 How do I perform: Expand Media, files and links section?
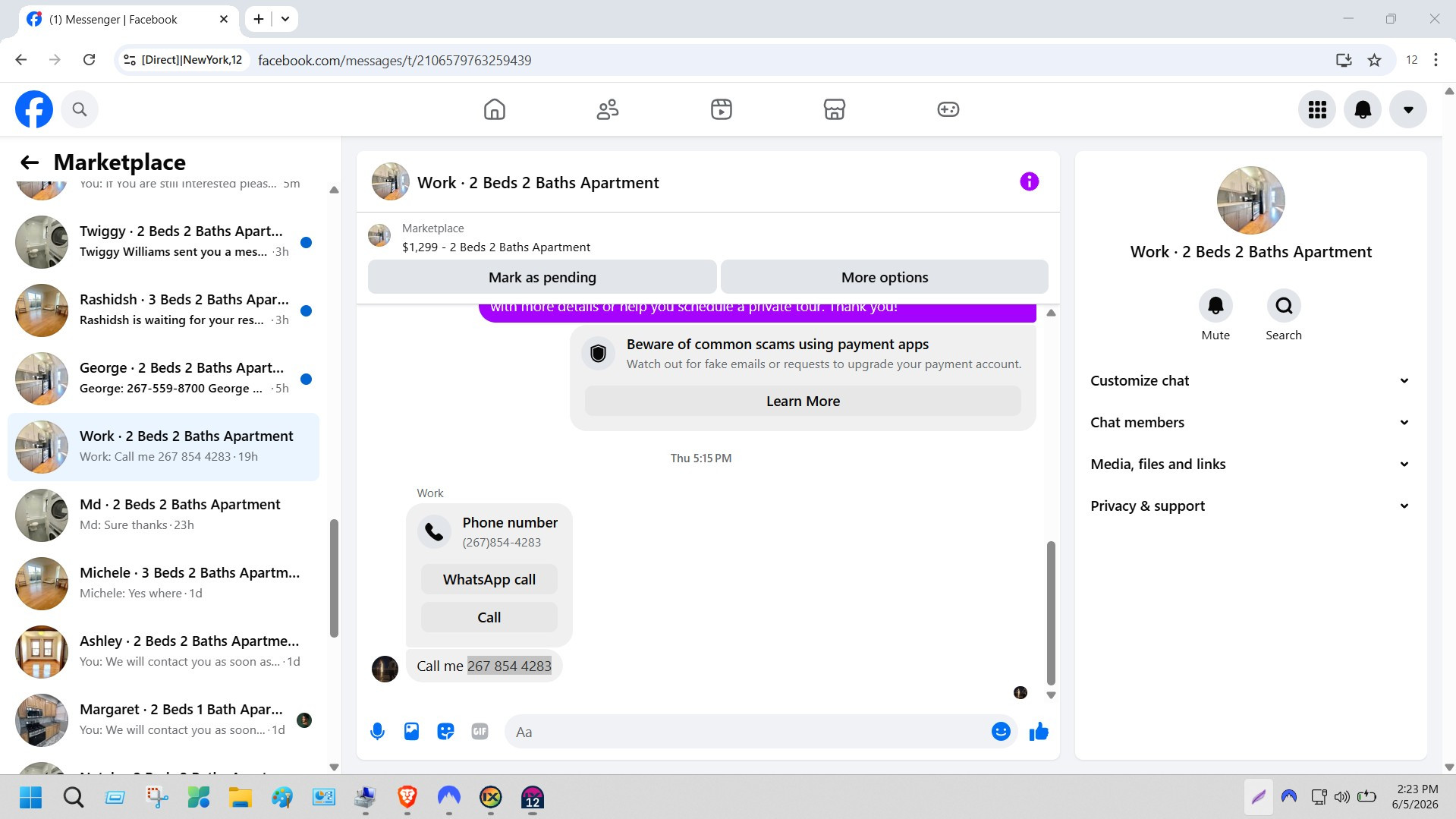(1250, 465)
